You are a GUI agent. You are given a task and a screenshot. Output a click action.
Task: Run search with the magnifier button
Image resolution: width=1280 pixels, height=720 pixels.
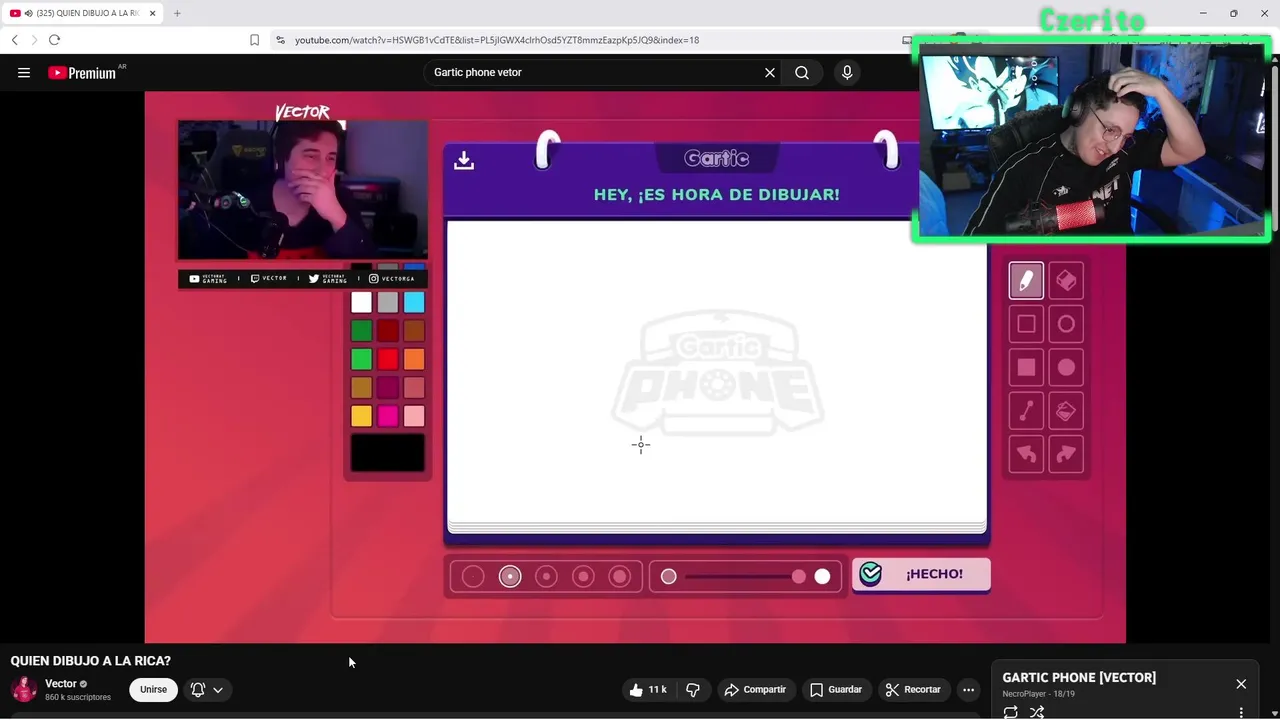point(802,72)
